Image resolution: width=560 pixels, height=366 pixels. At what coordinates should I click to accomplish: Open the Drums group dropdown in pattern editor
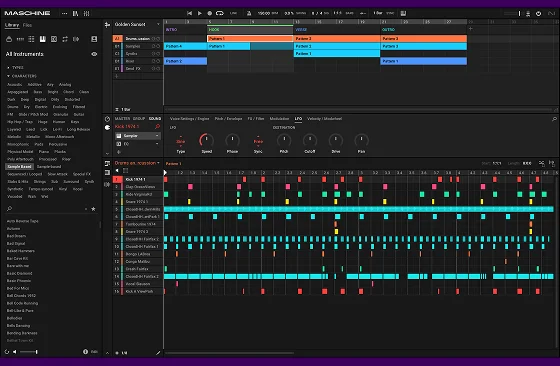click(158, 163)
